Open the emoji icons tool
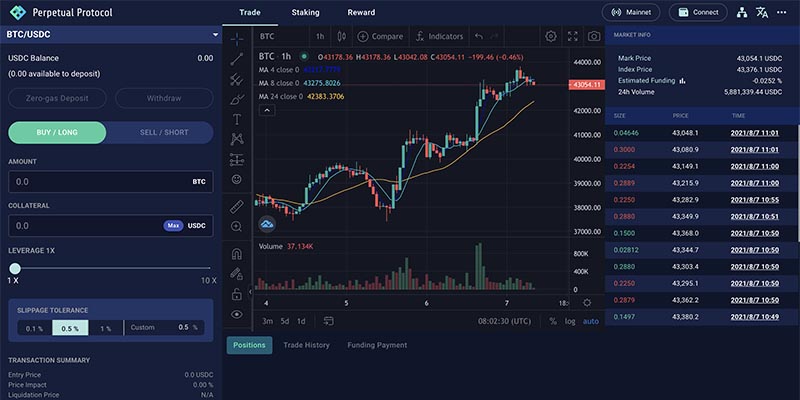The width and height of the screenshot is (800, 400). tap(237, 180)
